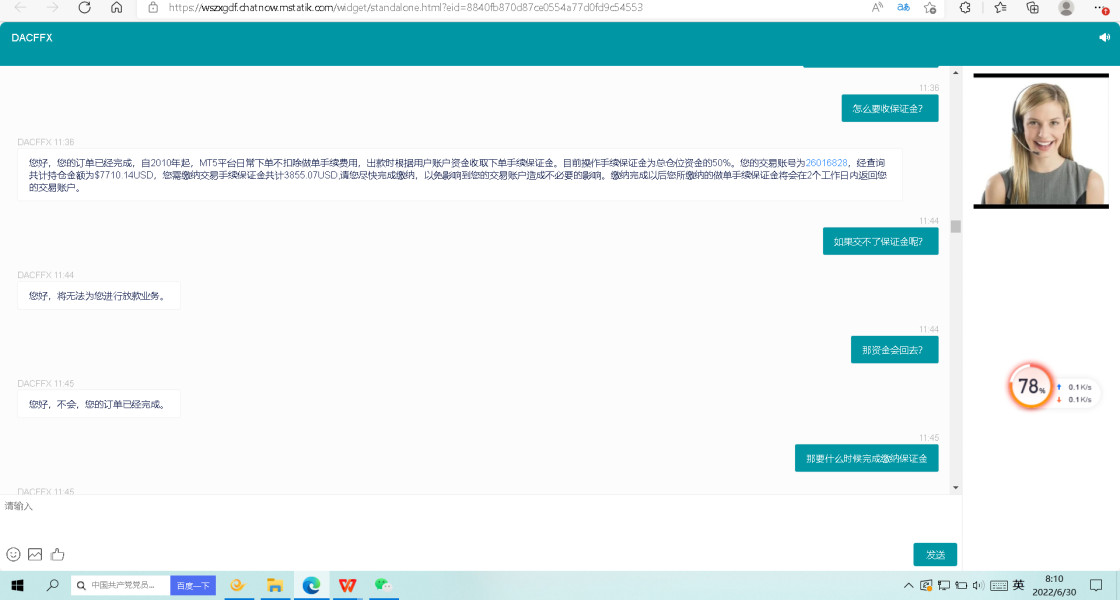Click the taskbar clock 8:10 2022/6/30
The image size is (1120, 600).
coord(1054,586)
